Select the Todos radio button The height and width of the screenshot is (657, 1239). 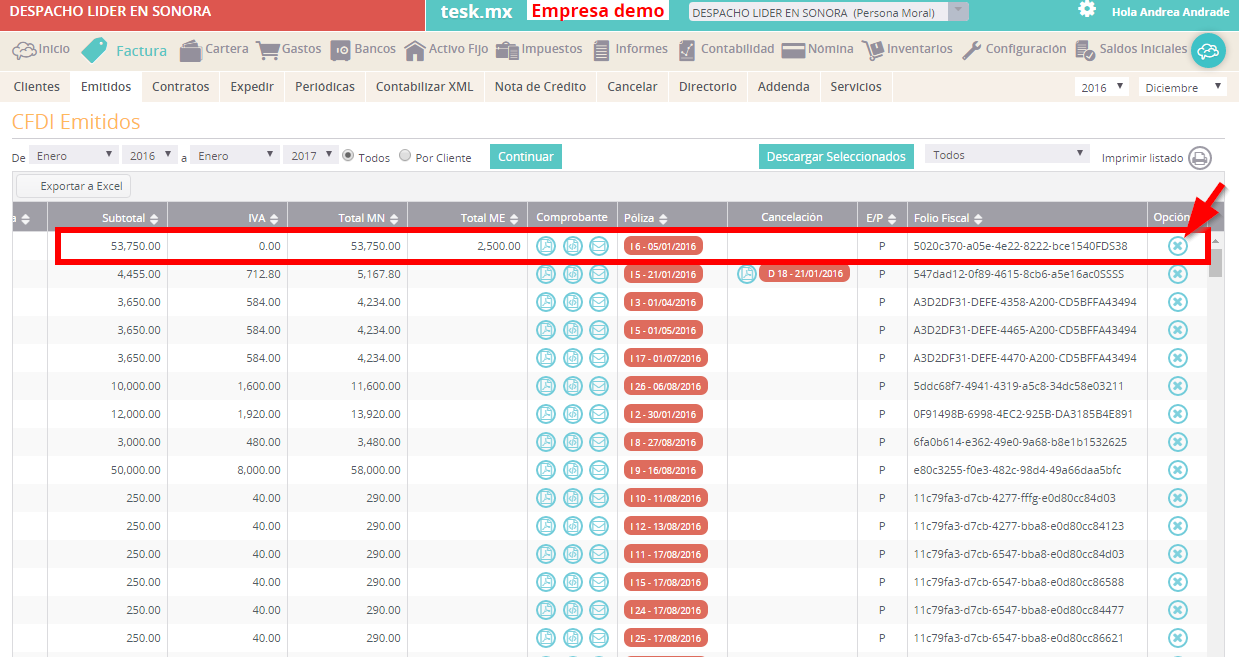(x=348, y=156)
